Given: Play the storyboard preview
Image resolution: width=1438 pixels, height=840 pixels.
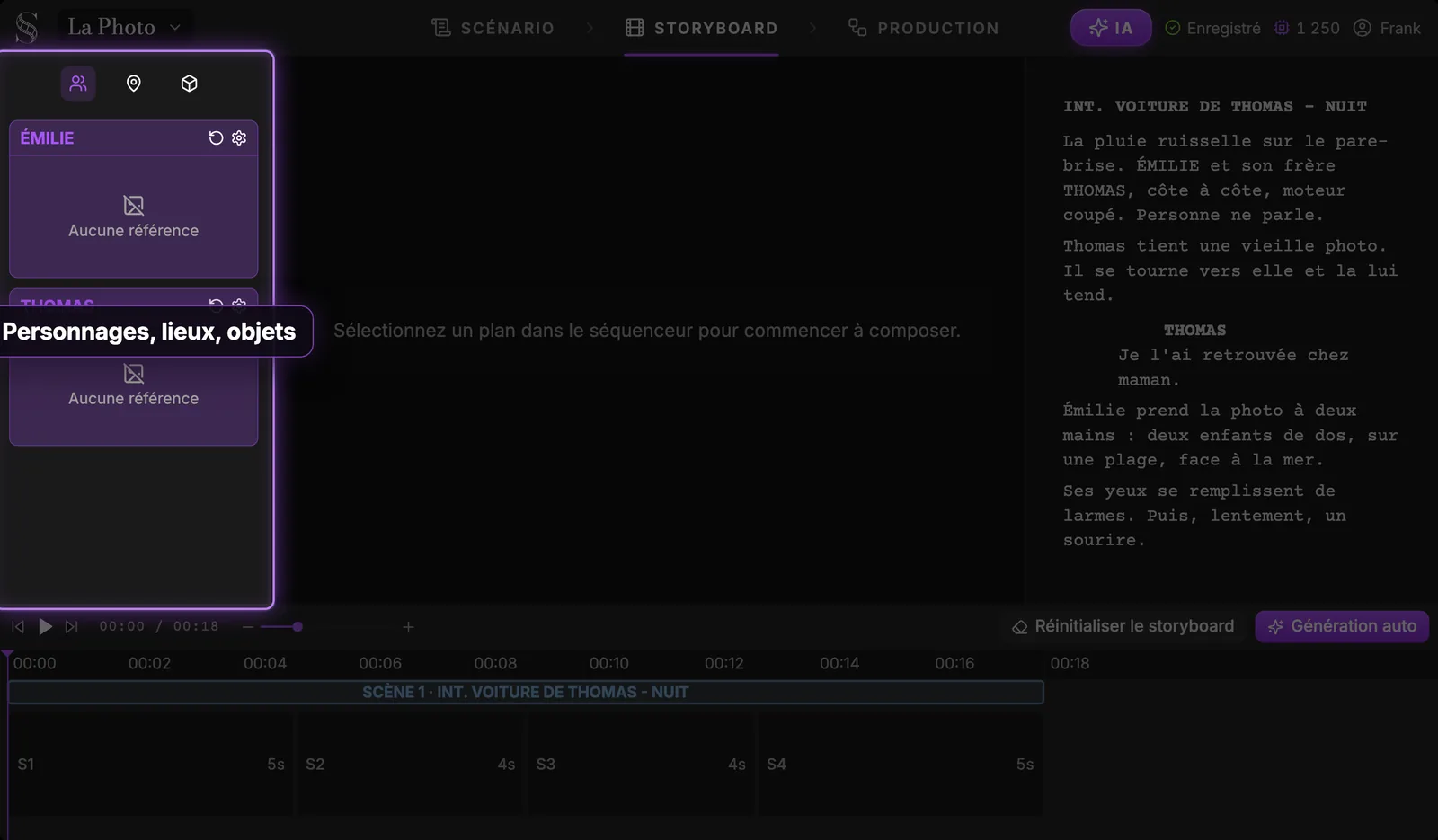Looking at the screenshot, I should pyautogui.click(x=45, y=626).
